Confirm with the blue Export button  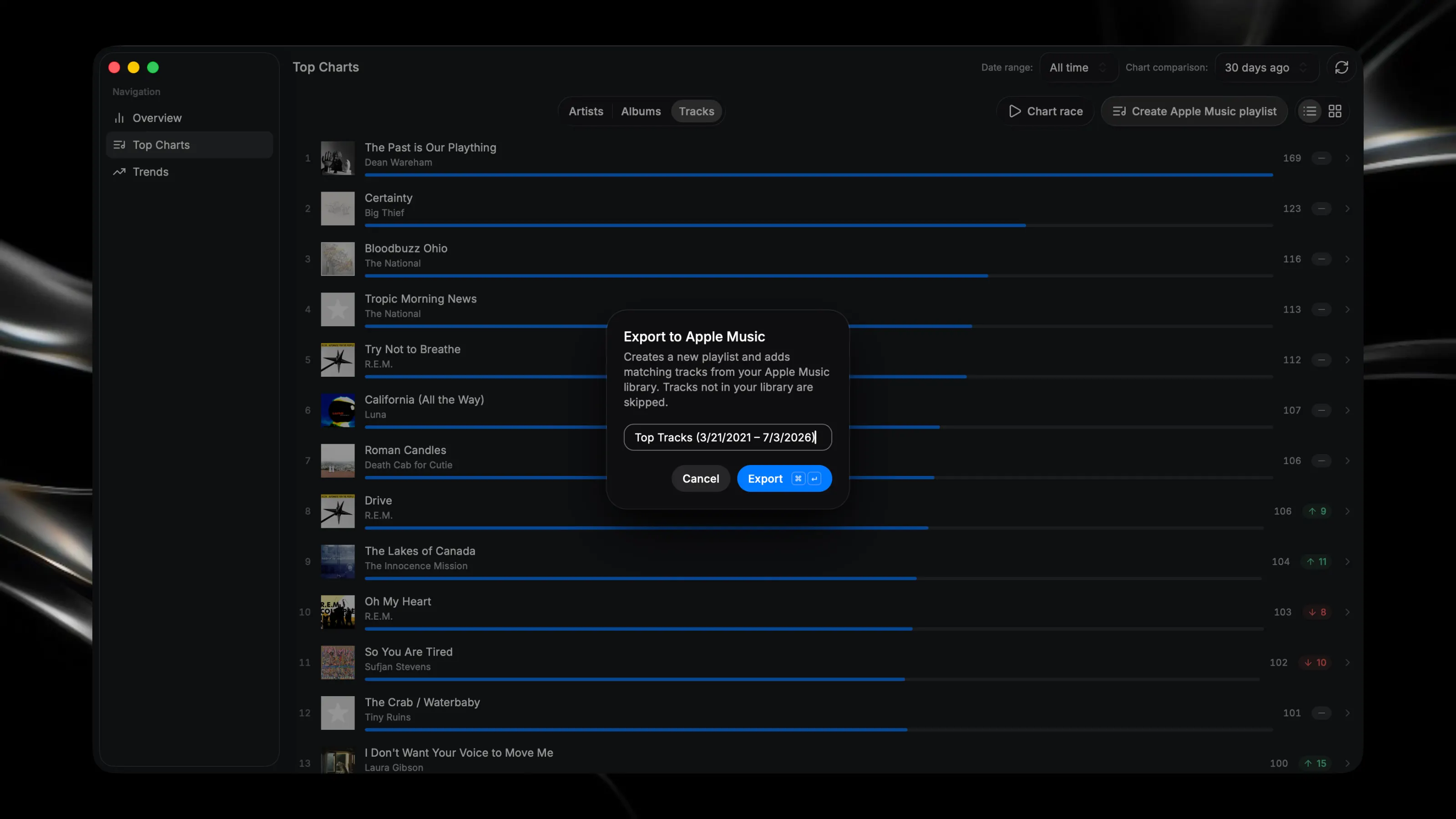(784, 478)
